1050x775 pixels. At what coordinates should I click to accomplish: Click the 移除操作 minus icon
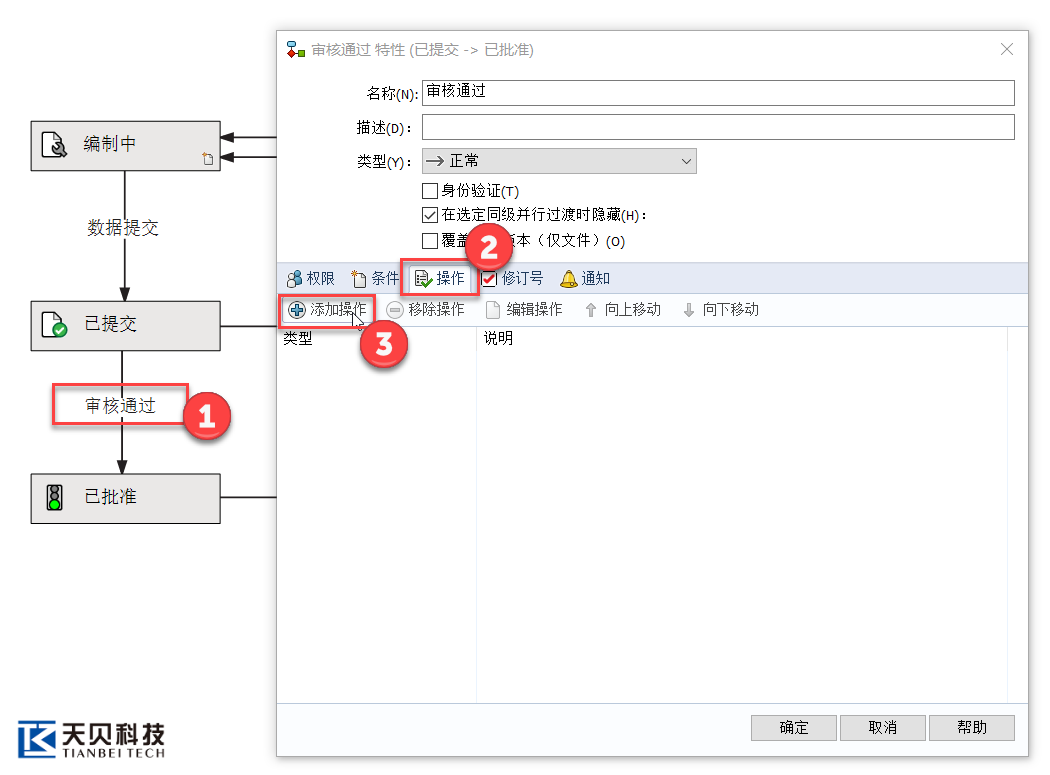[395, 310]
